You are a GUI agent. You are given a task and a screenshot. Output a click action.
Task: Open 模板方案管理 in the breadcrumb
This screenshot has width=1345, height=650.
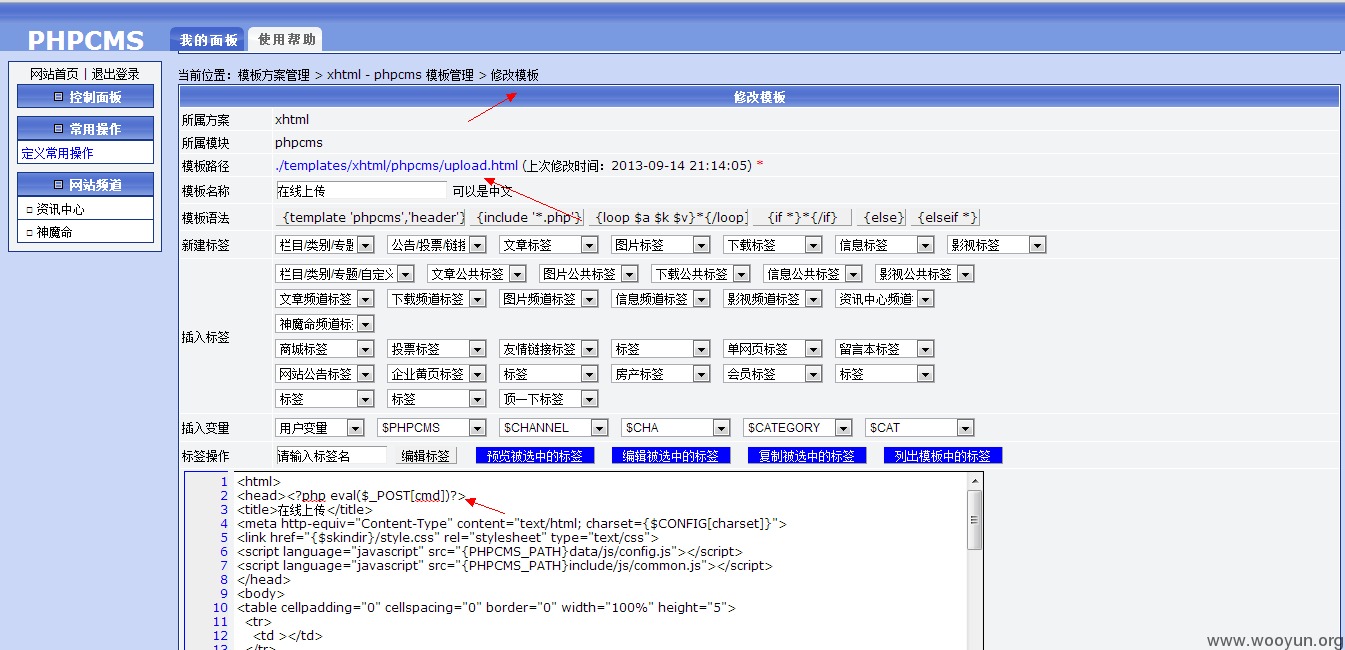coord(274,75)
